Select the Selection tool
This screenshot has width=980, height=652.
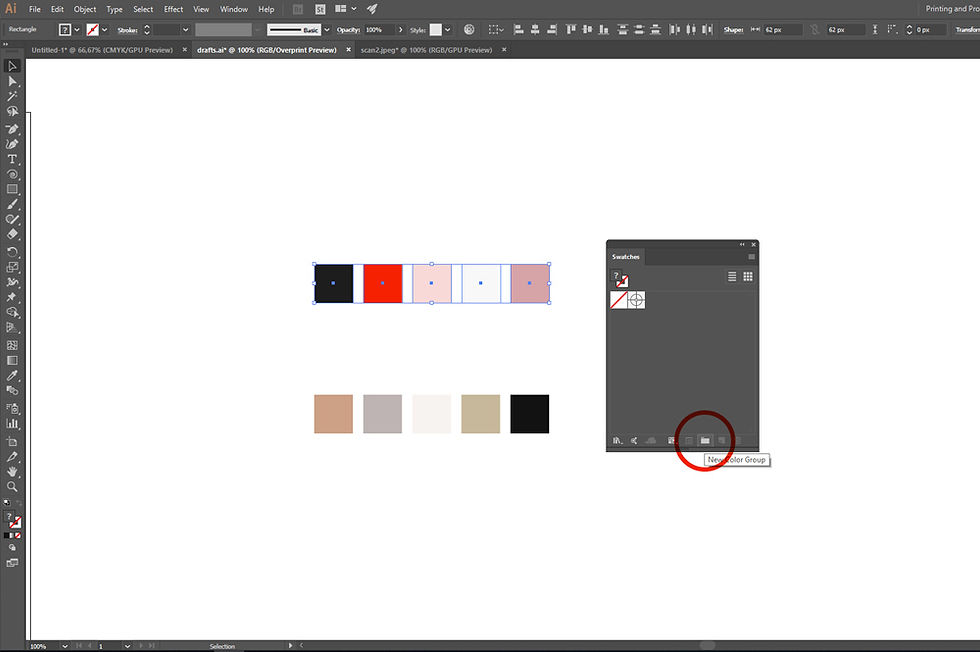(x=13, y=65)
